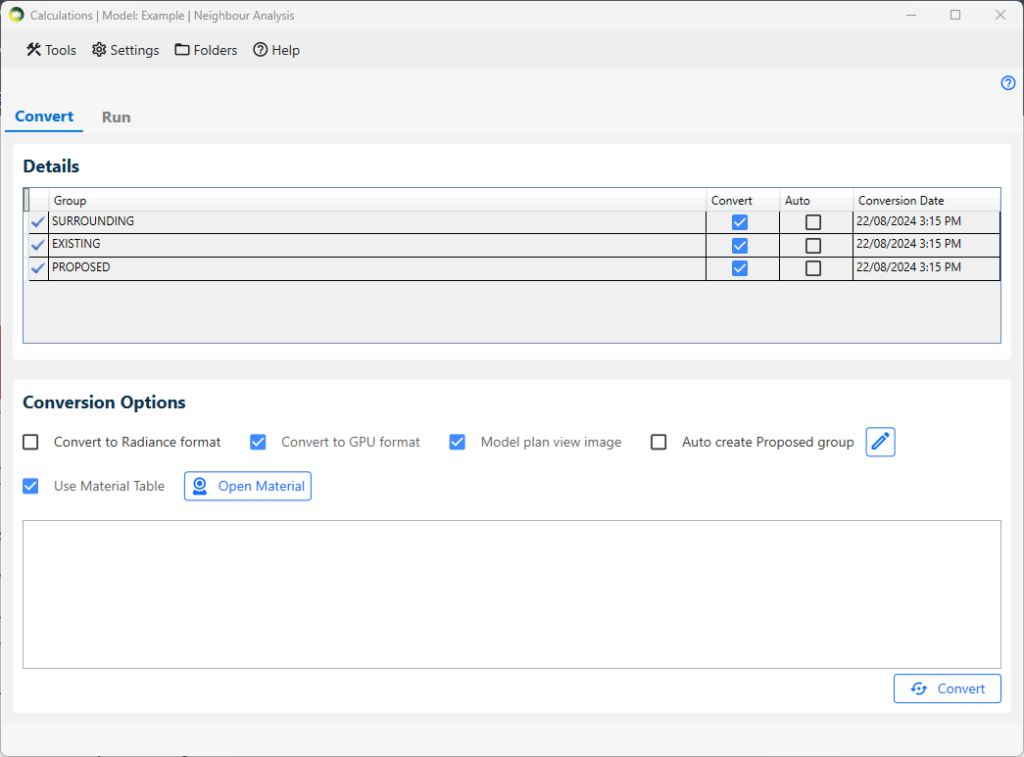Screen dimensions: 1024x757
Task: Click the checkmark icon beside PROPOSED row
Action: [x=38, y=268]
